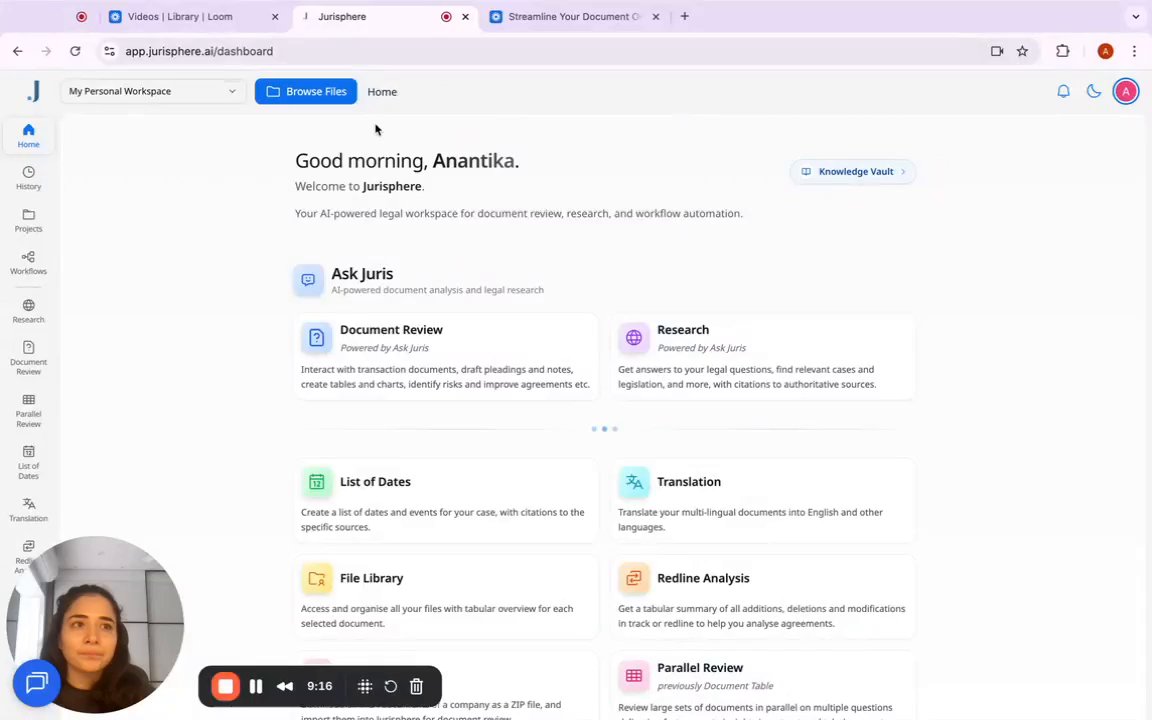Click the camera icon in address bar
1152x720 pixels.
point(997,51)
